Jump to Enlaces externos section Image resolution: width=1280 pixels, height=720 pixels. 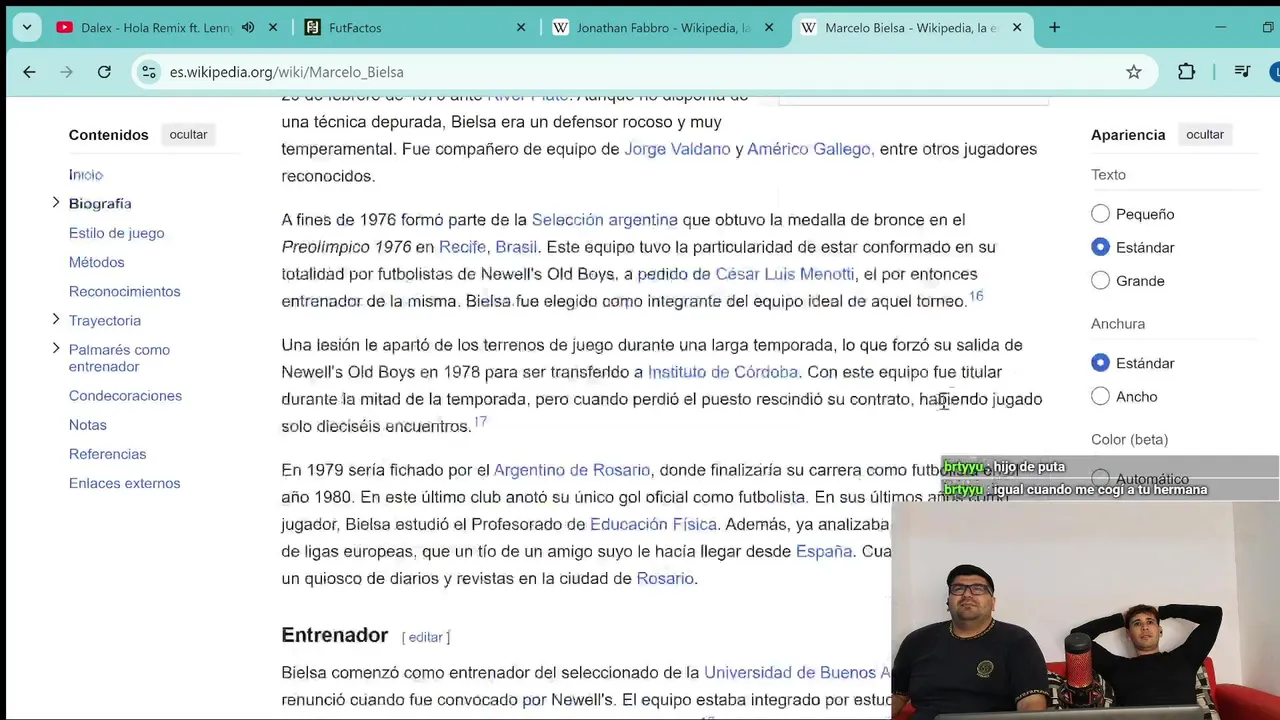click(125, 483)
